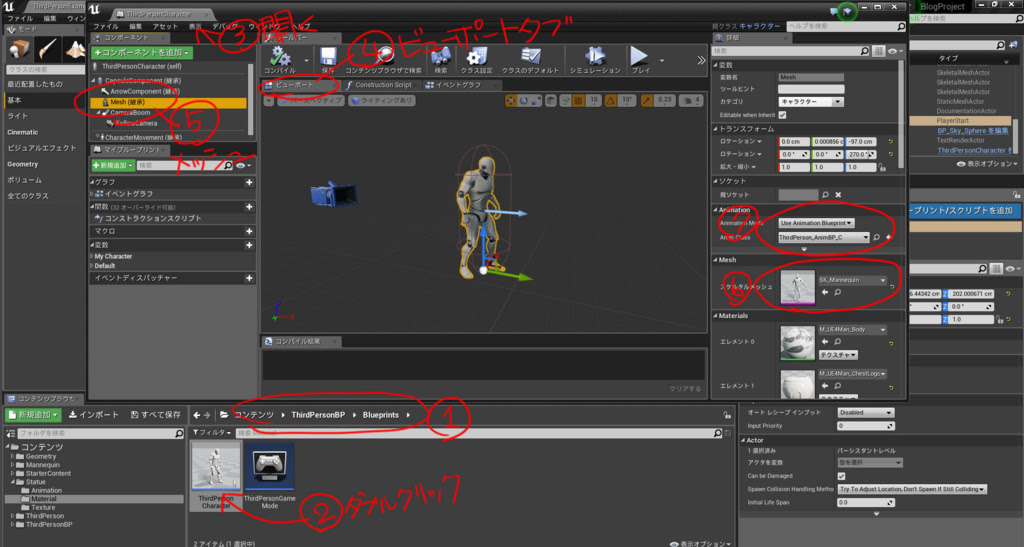Viewport: 1024px width, 547px height.
Task: Click the Save (保存) floppy disk icon
Action: click(x=328, y=56)
